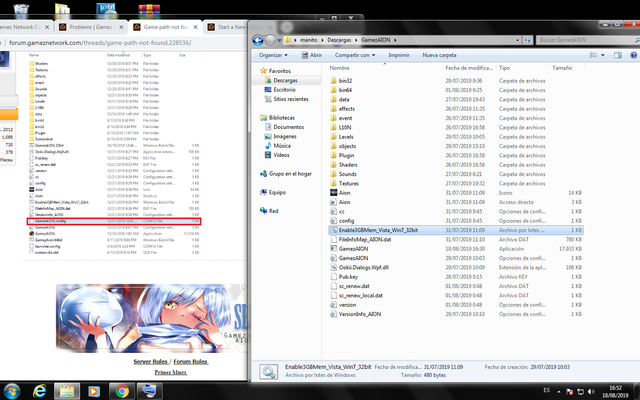Open the bin64 folder icon

tap(333, 90)
